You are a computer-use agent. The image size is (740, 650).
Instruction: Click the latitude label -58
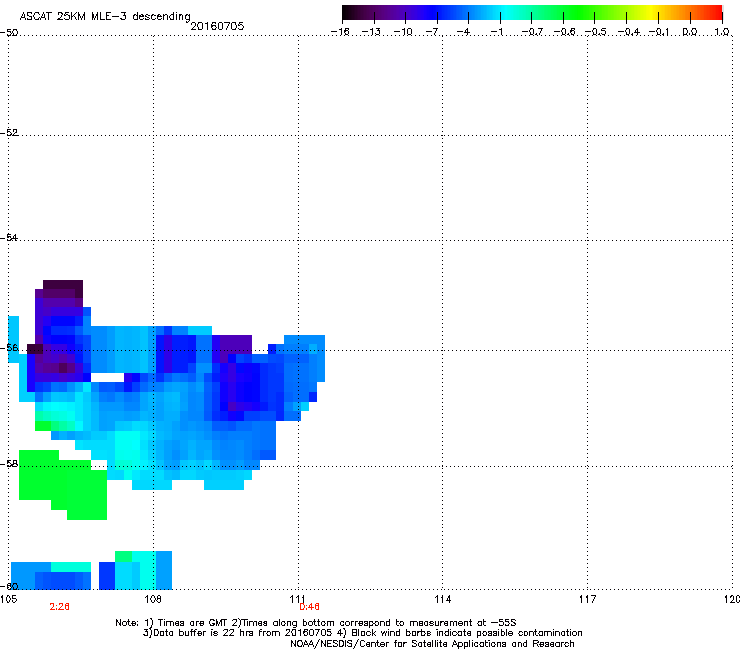[x=9, y=464]
